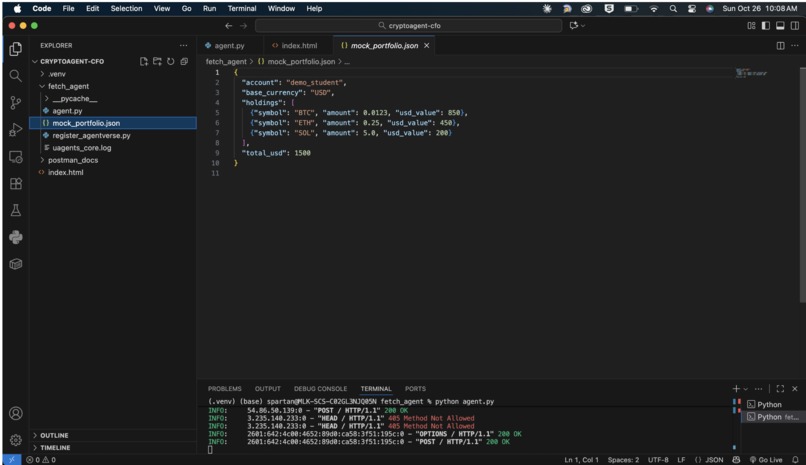The width and height of the screenshot is (806, 465).
Task: Open the Python extension view
Action: 16,237
